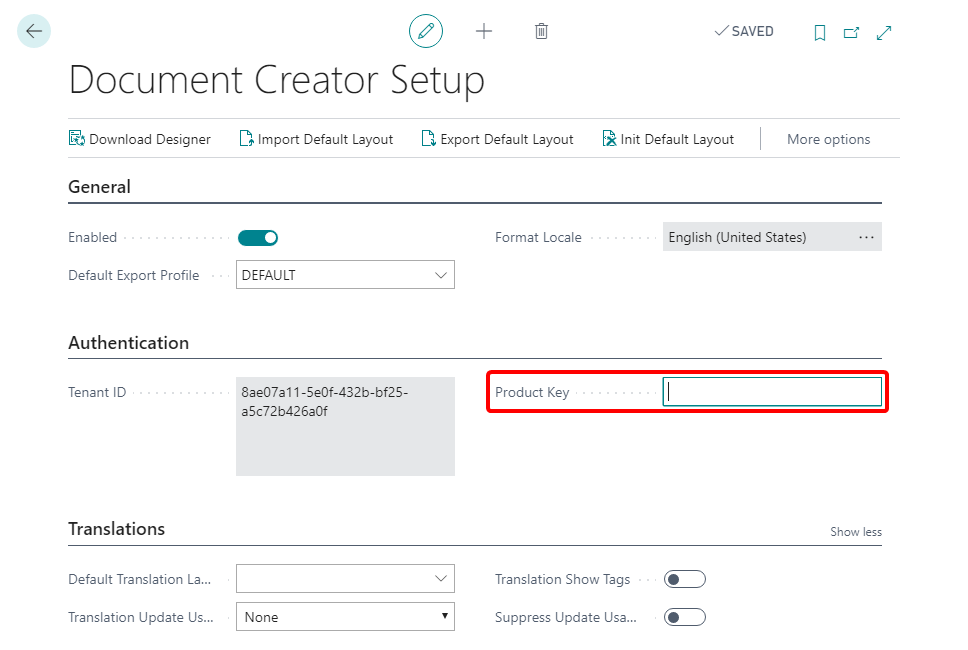Create a new record with plus icon
968x650 pixels.
(484, 31)
